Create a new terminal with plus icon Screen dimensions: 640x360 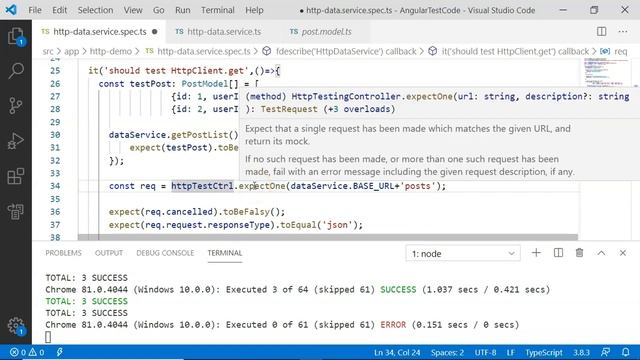[x=536, y=253]
